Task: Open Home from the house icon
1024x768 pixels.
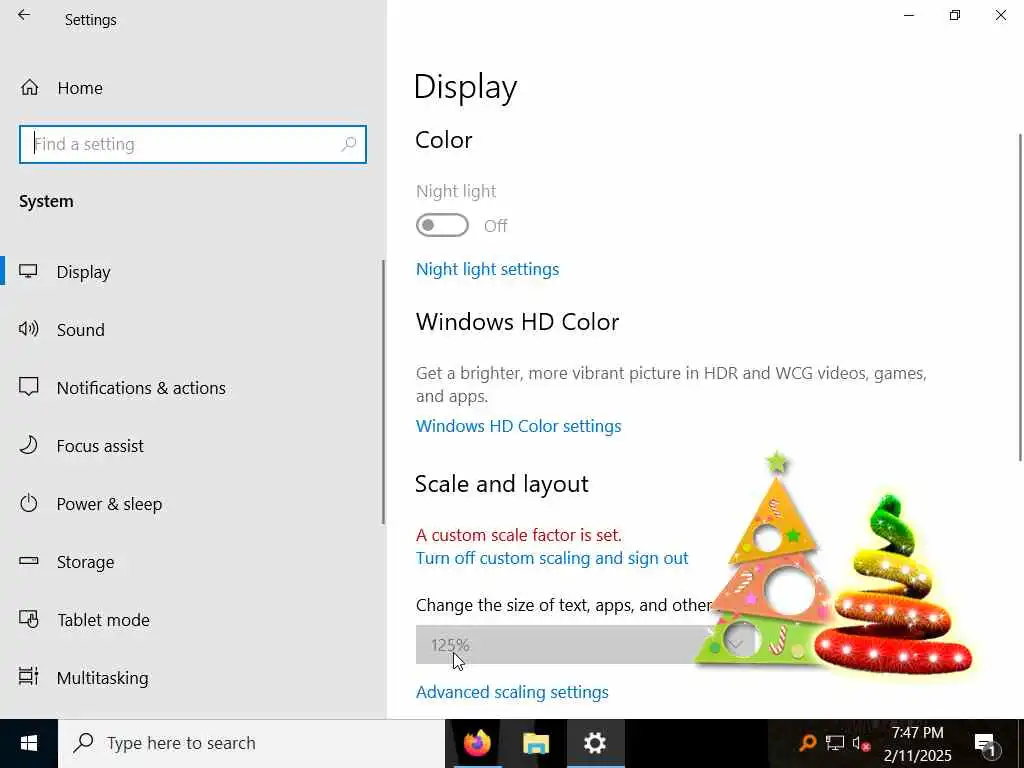Action: point(29,88)
